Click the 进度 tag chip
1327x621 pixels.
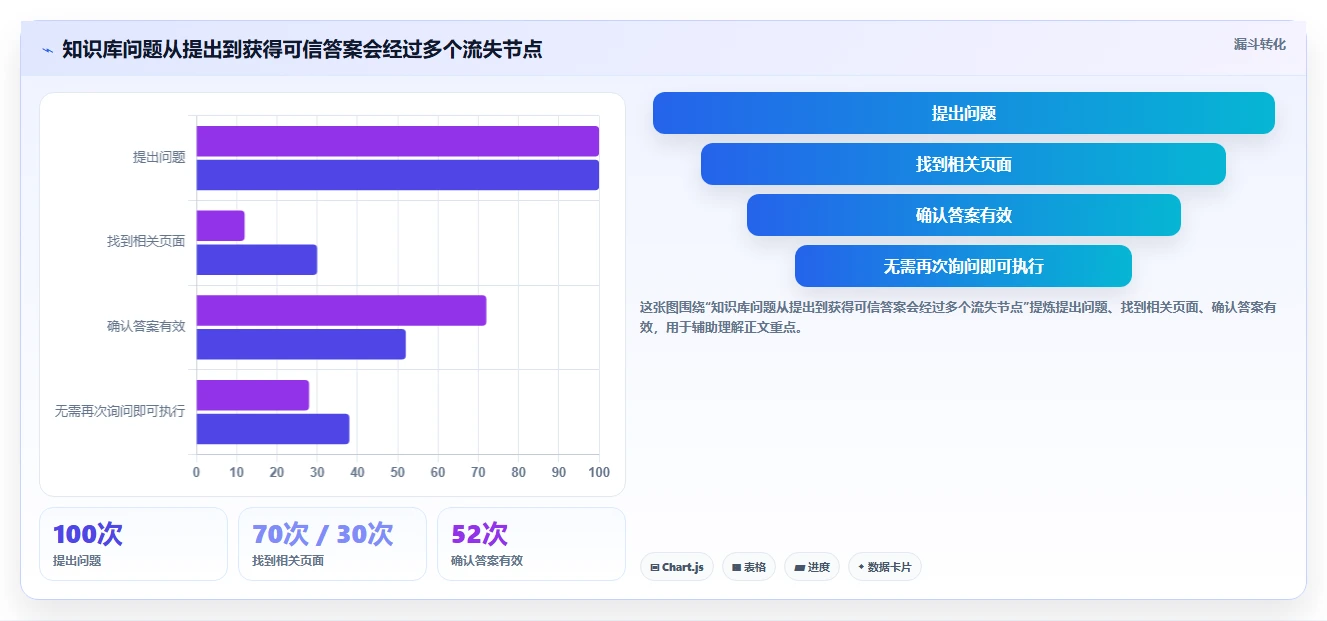pyautogui.click(x=812, y=567)
